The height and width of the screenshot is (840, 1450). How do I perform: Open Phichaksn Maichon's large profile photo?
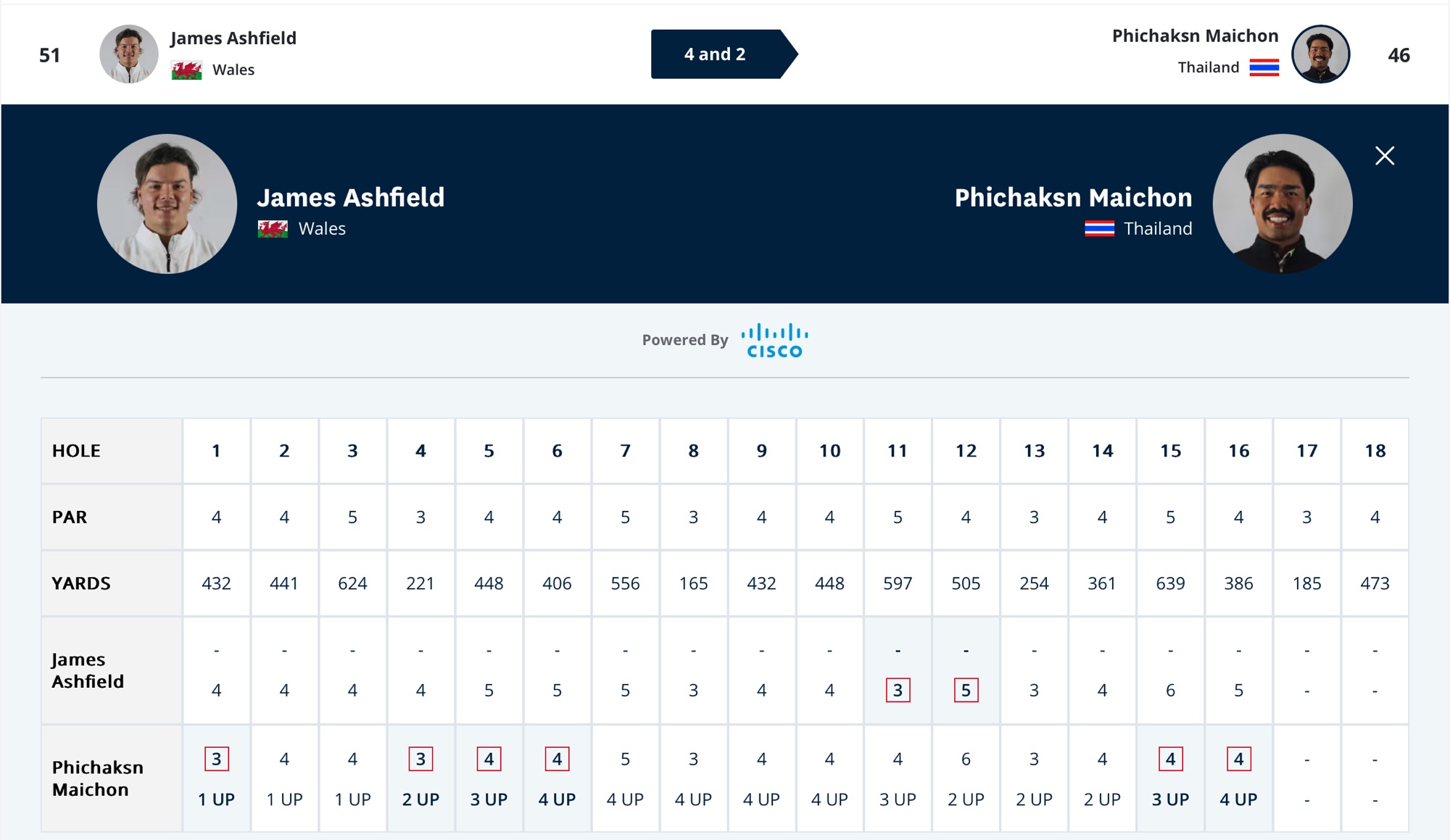[1282, 204]
